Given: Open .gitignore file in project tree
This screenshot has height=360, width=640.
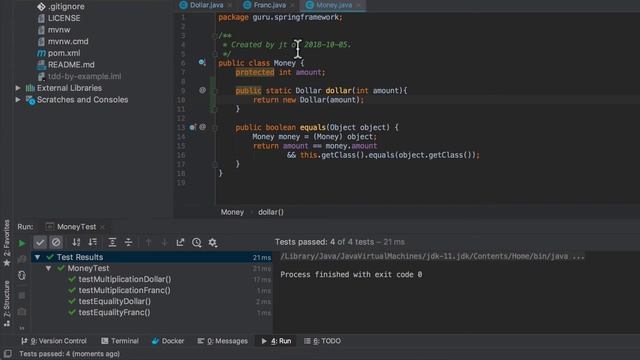Looking at the screenshot, I should pyautogui.click(x=66, y=7).
